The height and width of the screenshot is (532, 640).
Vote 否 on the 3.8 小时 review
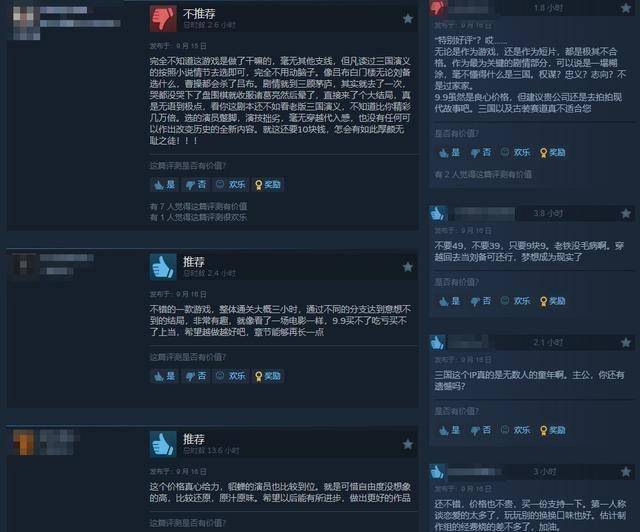(x=480, y=301)
